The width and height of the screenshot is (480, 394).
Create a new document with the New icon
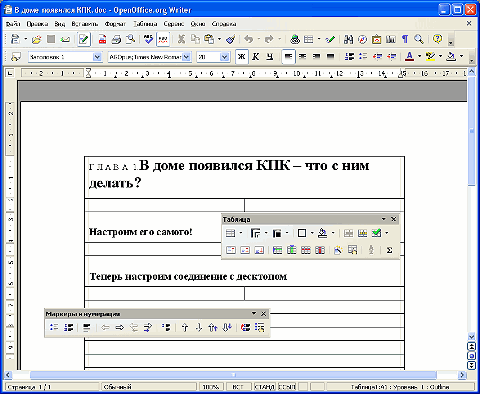(15, 39)
